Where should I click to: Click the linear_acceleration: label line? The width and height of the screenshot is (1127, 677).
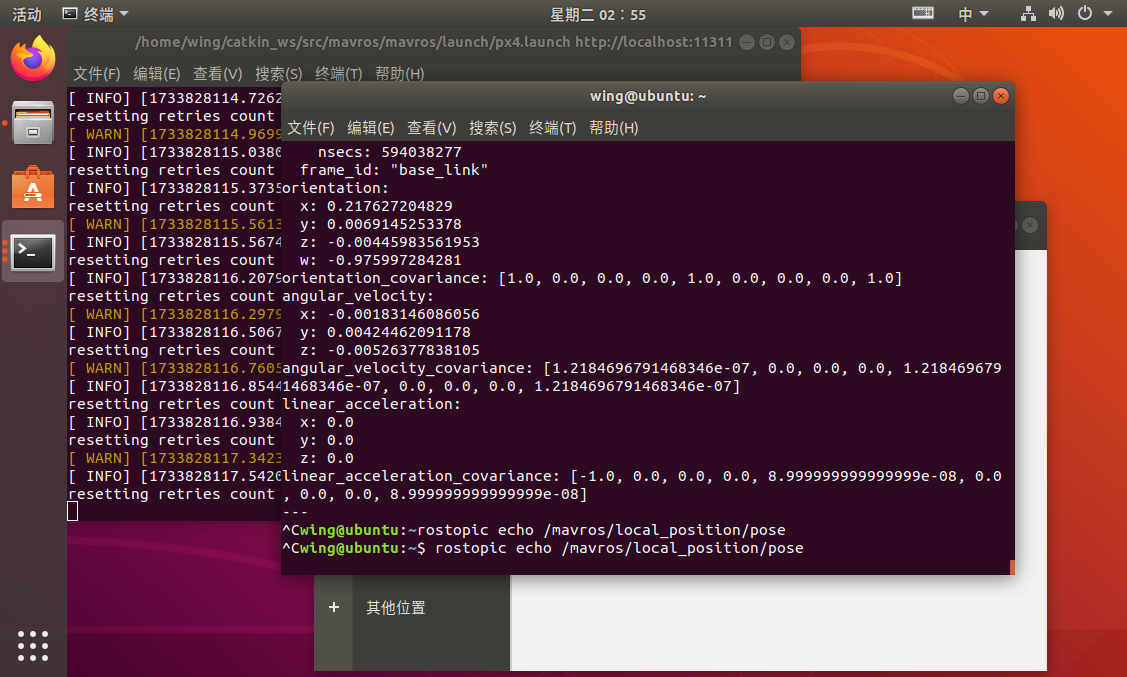[372, 404]
